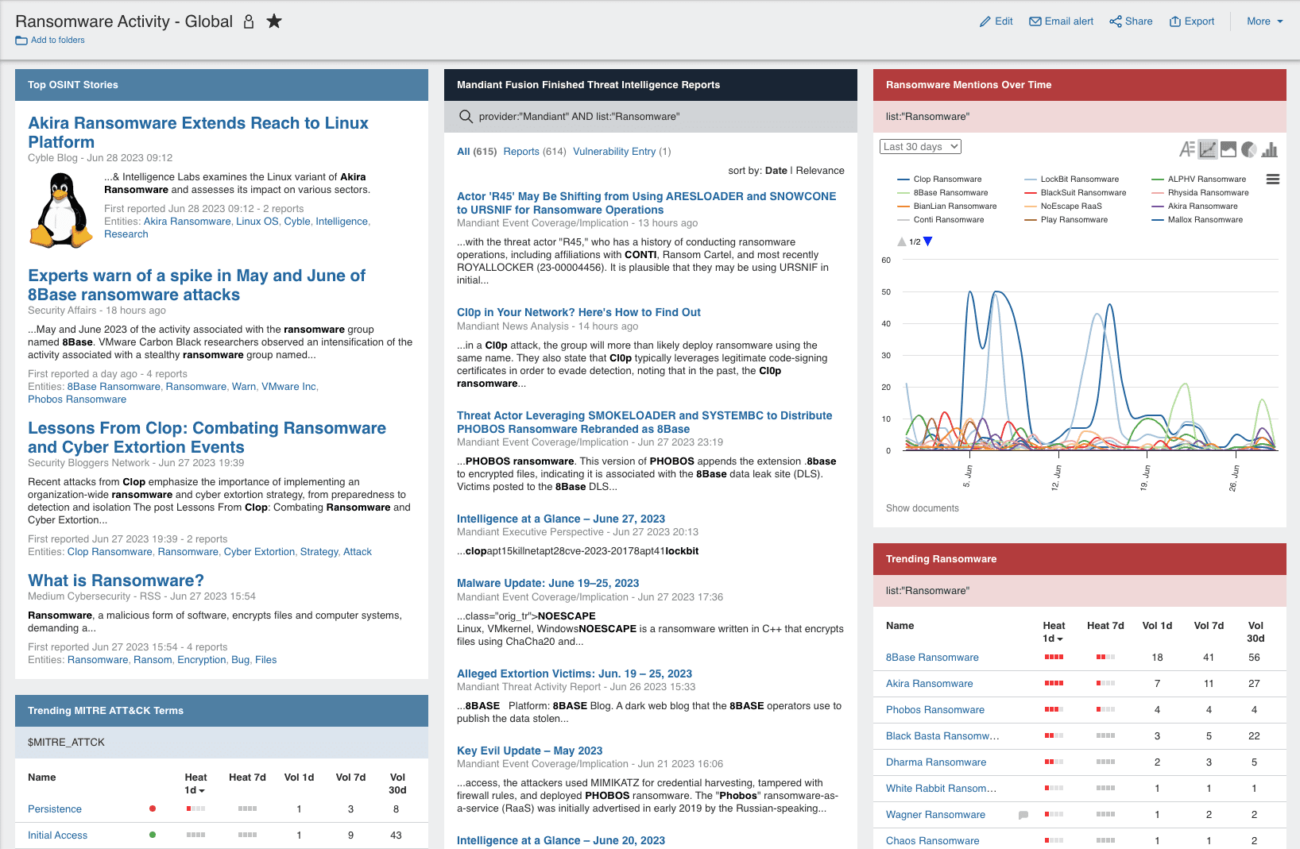Click the VMware Inc entity link
Screen dimensions: 1300x849
pyautogui.click(x=289, y=386)
